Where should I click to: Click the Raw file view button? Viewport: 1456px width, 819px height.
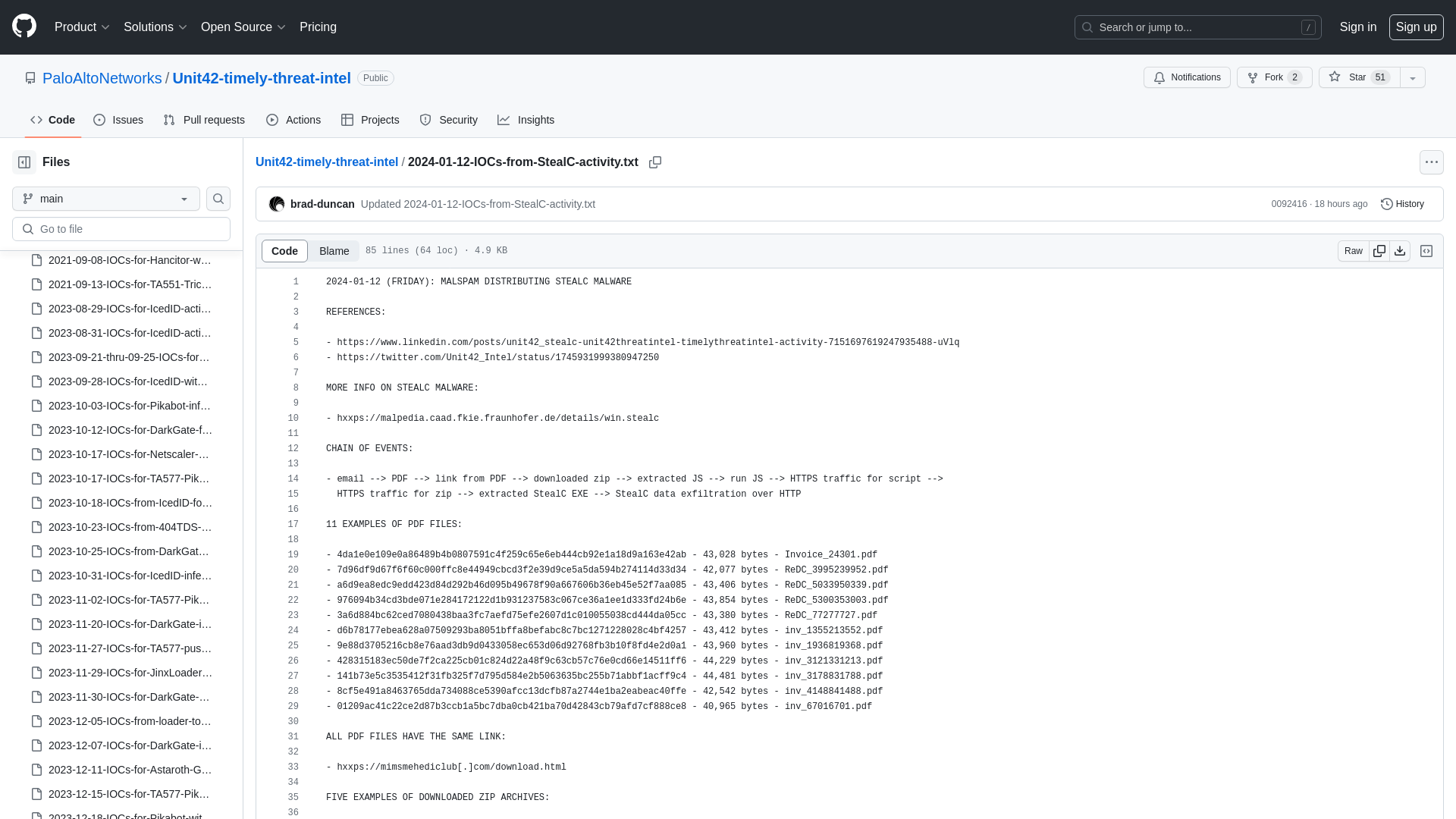1353,251
